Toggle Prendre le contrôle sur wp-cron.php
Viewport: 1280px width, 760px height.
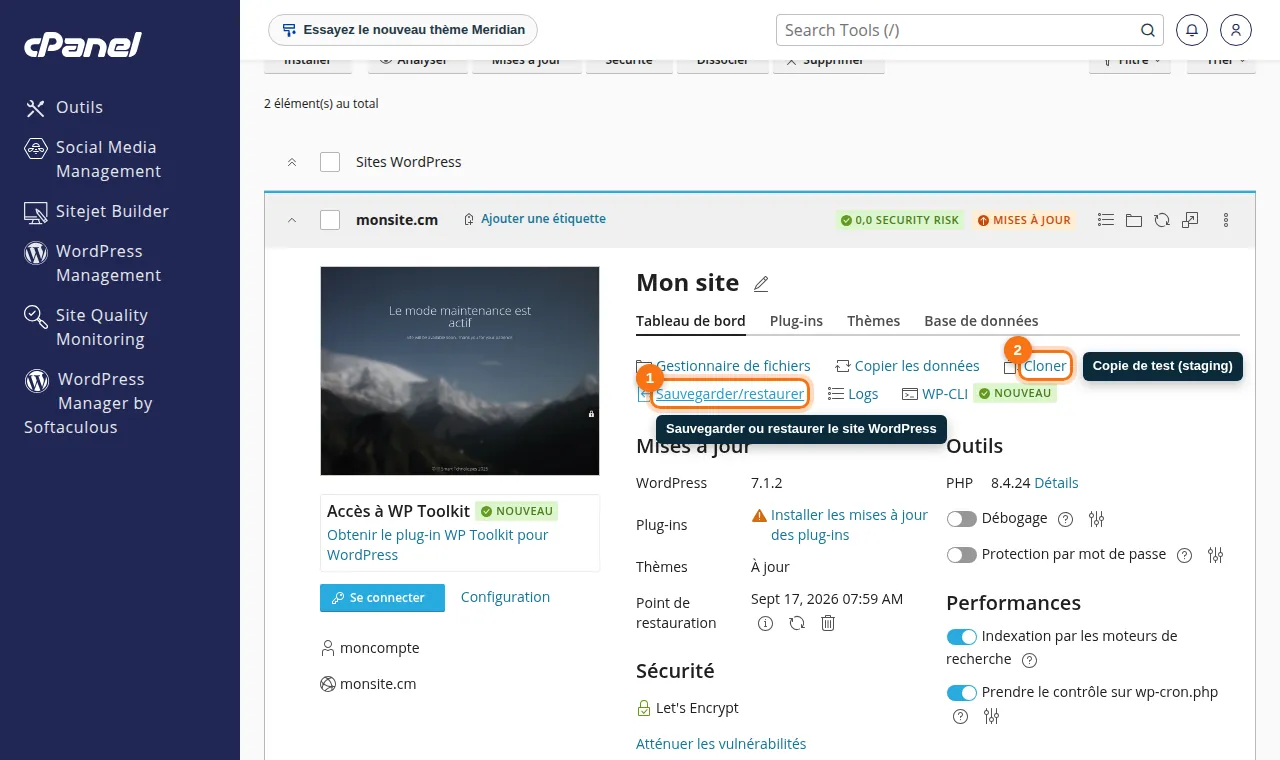962,693
